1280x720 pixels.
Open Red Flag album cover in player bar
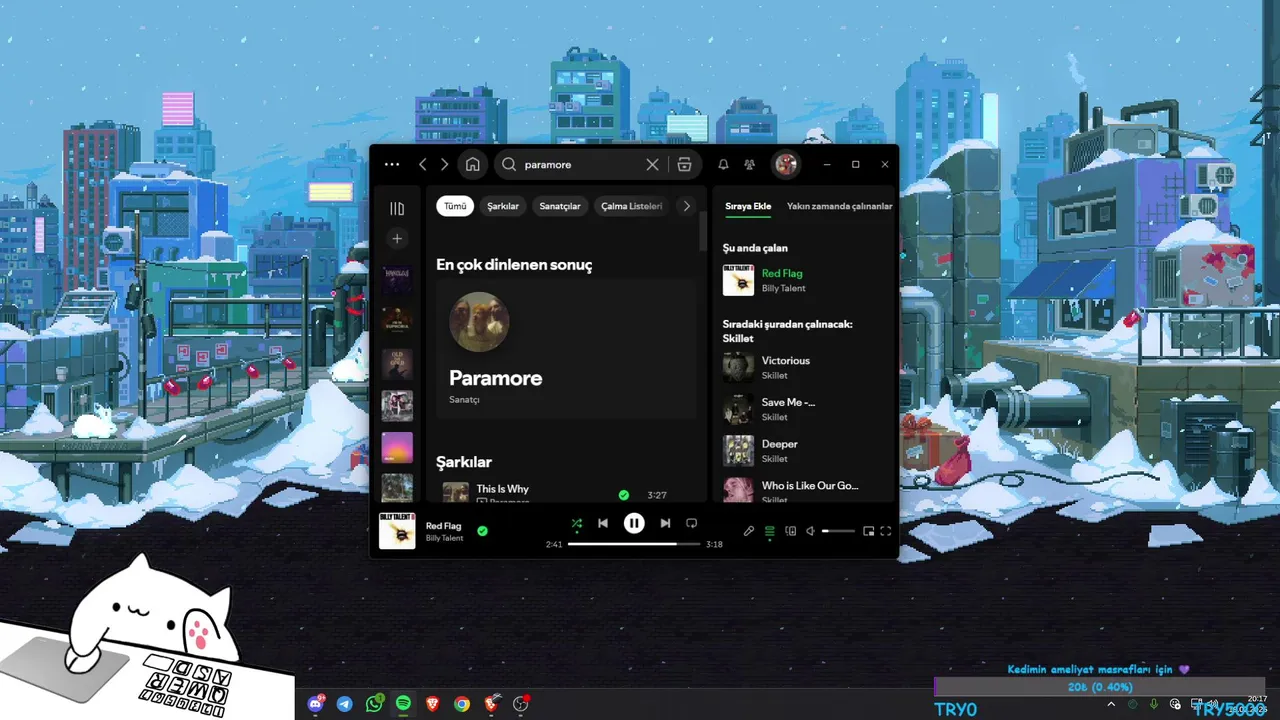[397, 531]
